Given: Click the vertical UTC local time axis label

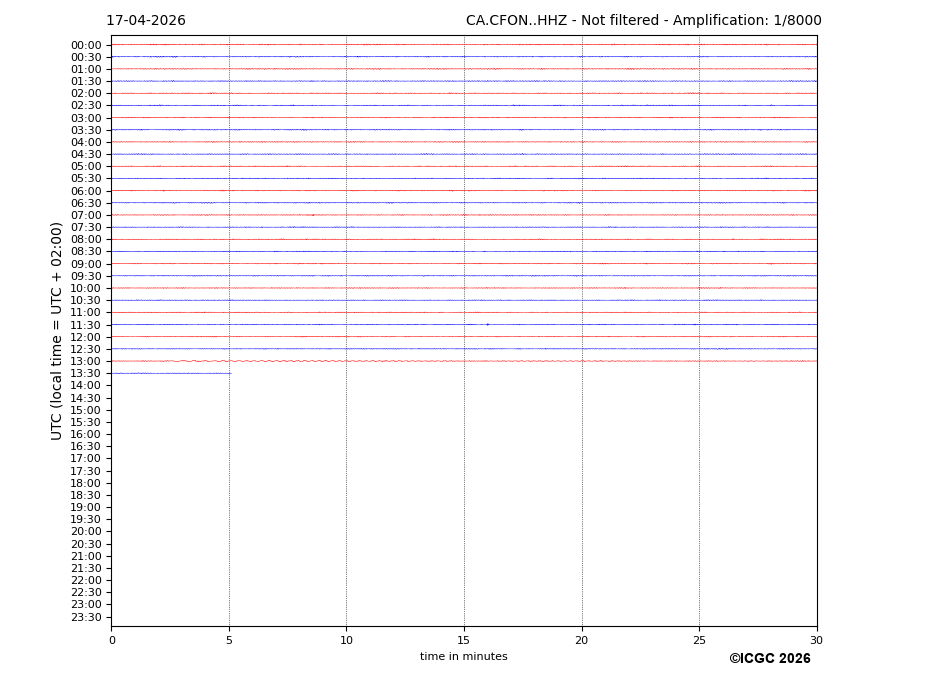Looking at the screenshot, I should pos(57,331).
